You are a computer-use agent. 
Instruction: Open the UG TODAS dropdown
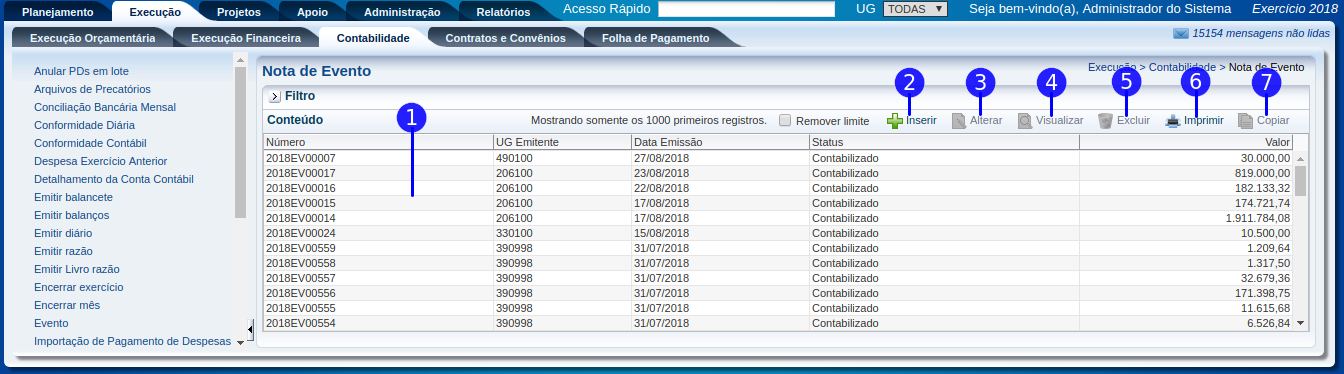[x=915, y=9]
